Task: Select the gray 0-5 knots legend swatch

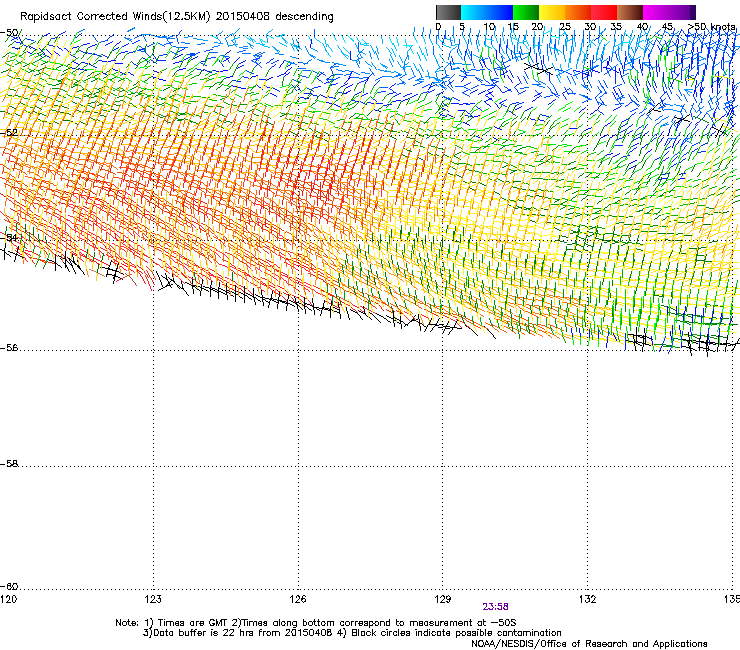Action: tap(448, 12)
